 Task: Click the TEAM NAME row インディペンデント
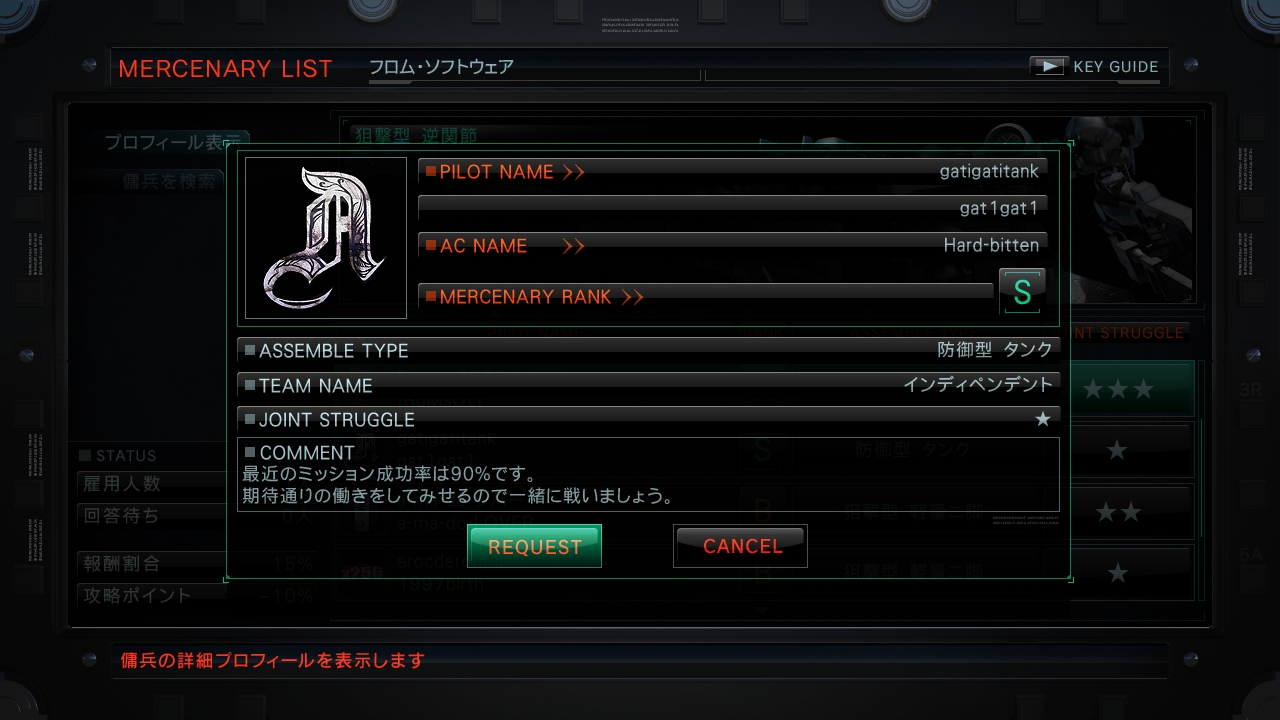click(x=649, y=385)
